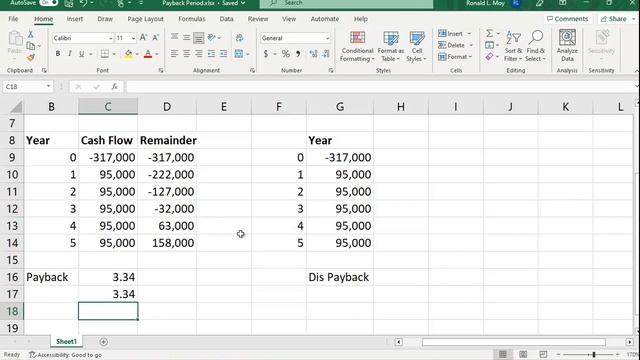This screenshot has height=360, width=640.
Task: Click the Comments button
Action: (567, 19)
